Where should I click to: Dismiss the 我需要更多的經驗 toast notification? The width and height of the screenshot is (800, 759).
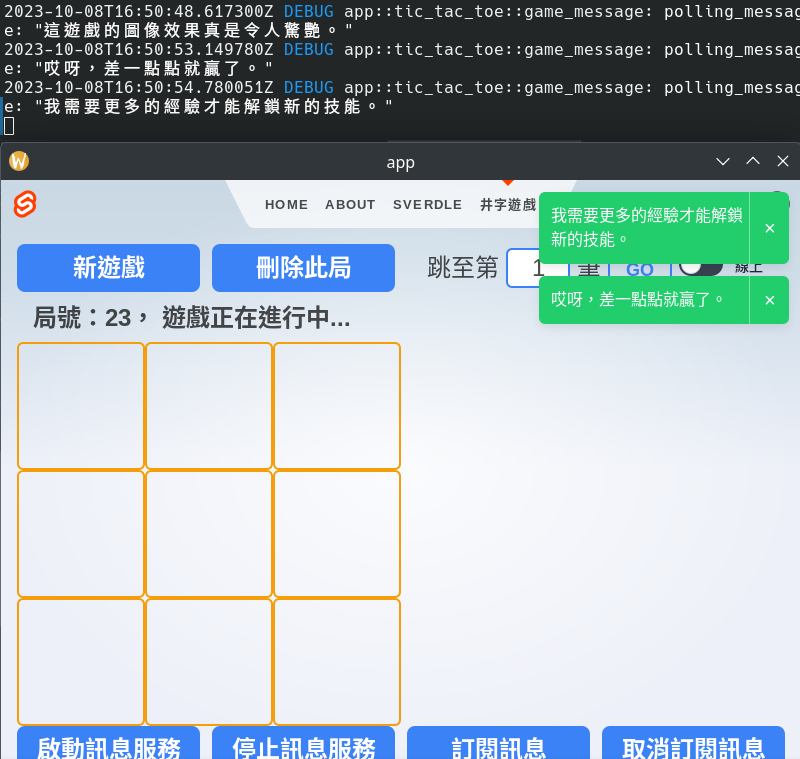click(x=769, y=228)
